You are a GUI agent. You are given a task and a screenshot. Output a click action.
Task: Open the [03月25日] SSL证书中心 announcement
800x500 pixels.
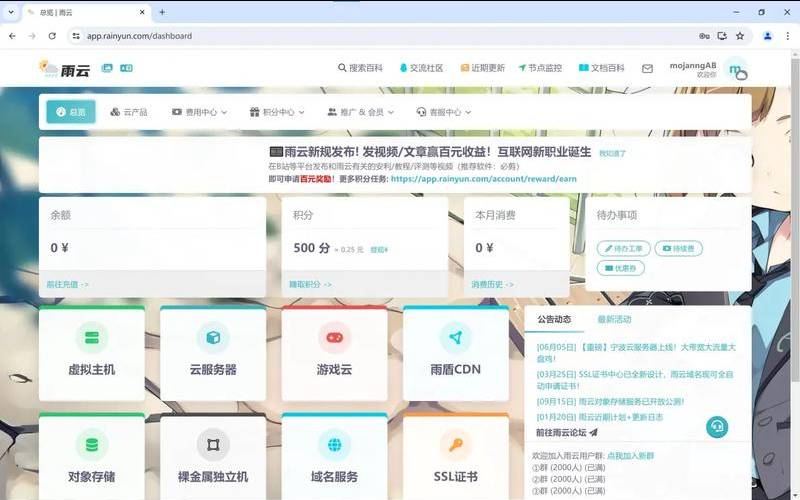[x=635, y=380]
